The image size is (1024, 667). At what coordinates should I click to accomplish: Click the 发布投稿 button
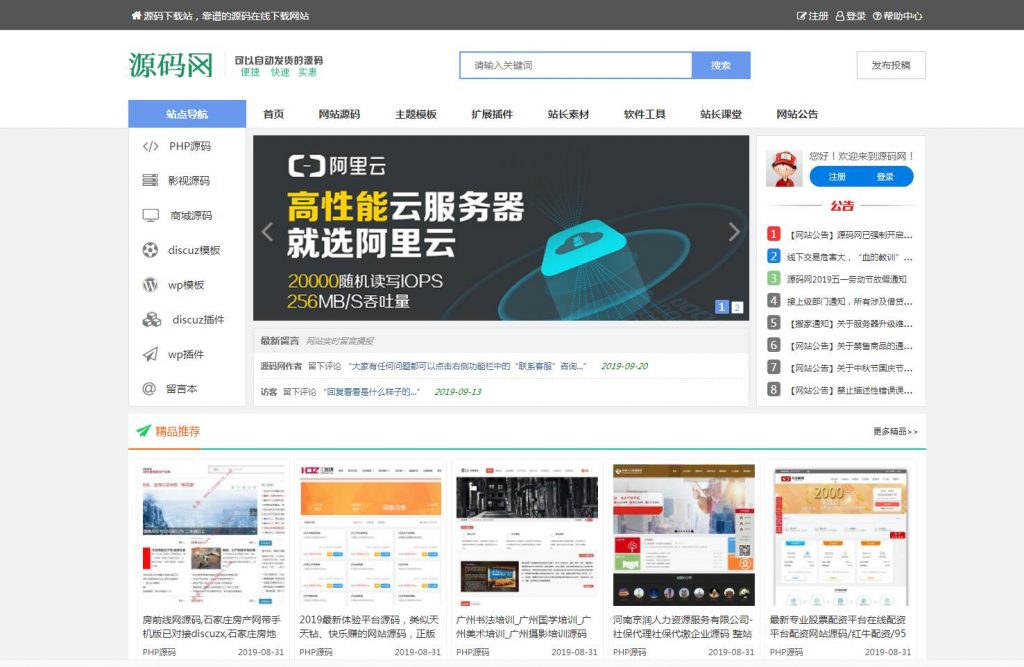click(891, 65)
